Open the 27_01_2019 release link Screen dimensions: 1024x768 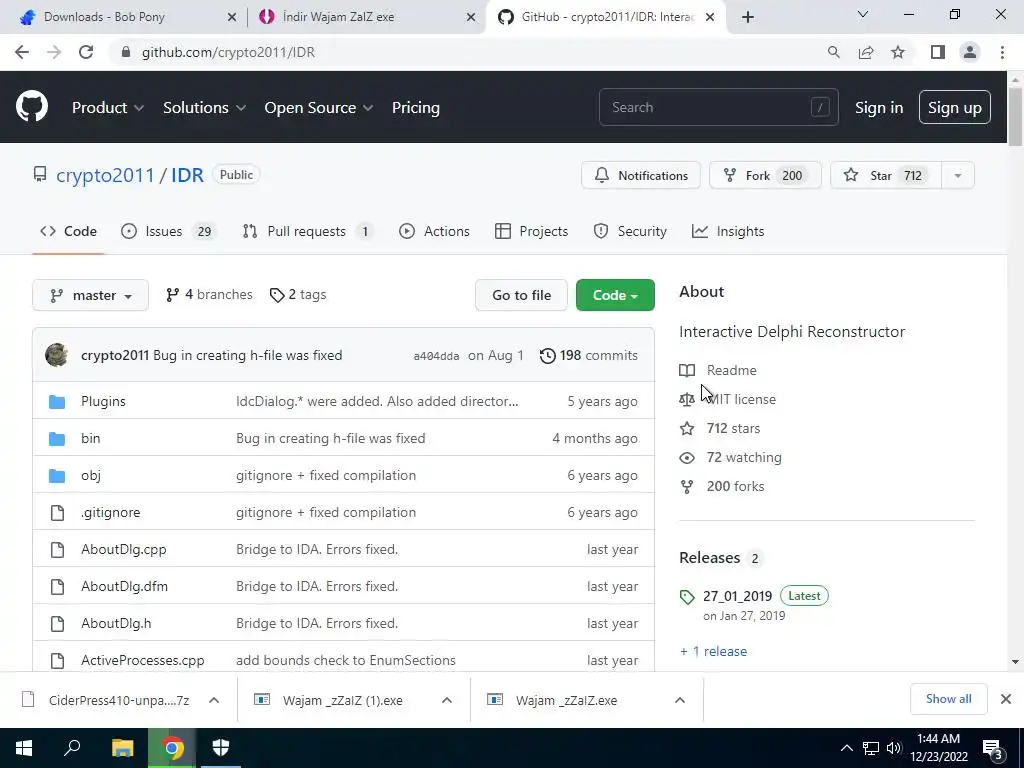(x=737, y=596)
